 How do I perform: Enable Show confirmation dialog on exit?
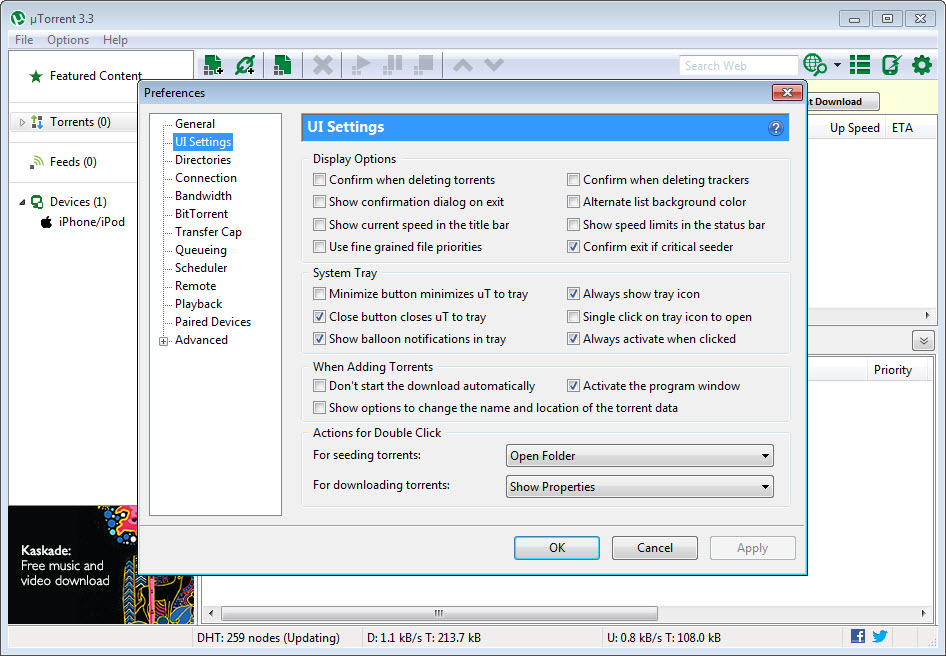[320, 202]
